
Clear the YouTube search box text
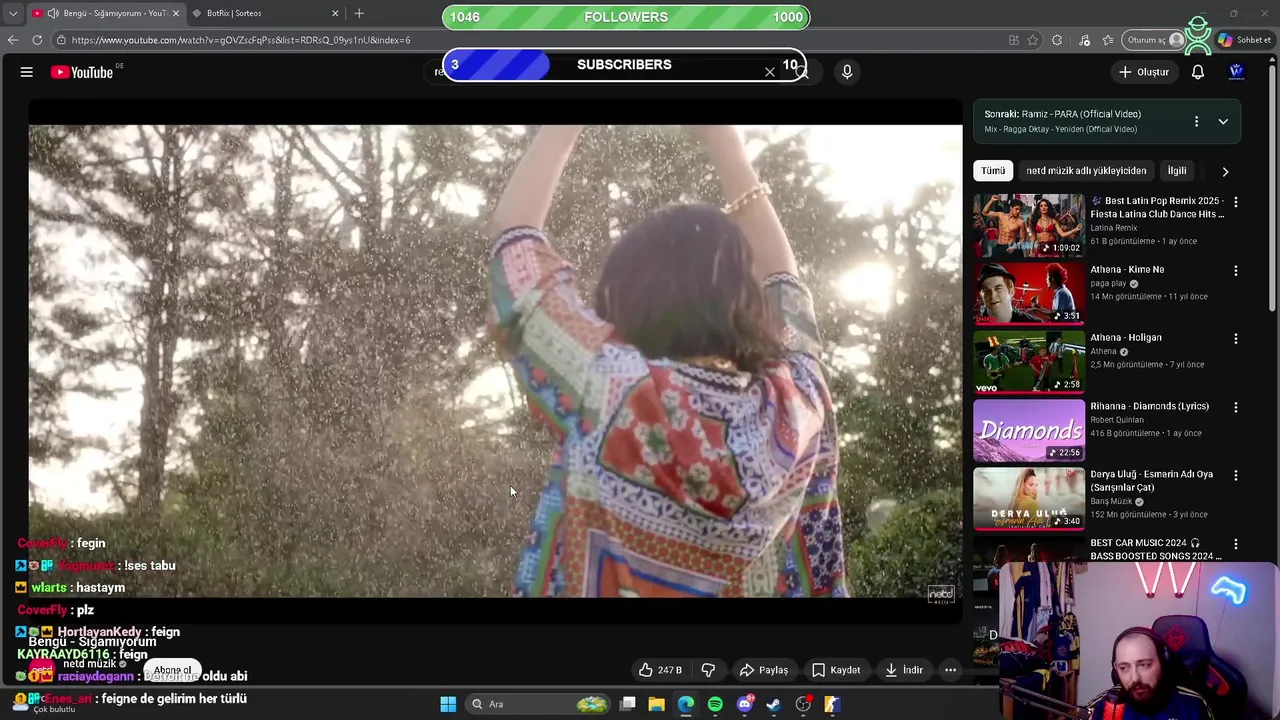770,72
